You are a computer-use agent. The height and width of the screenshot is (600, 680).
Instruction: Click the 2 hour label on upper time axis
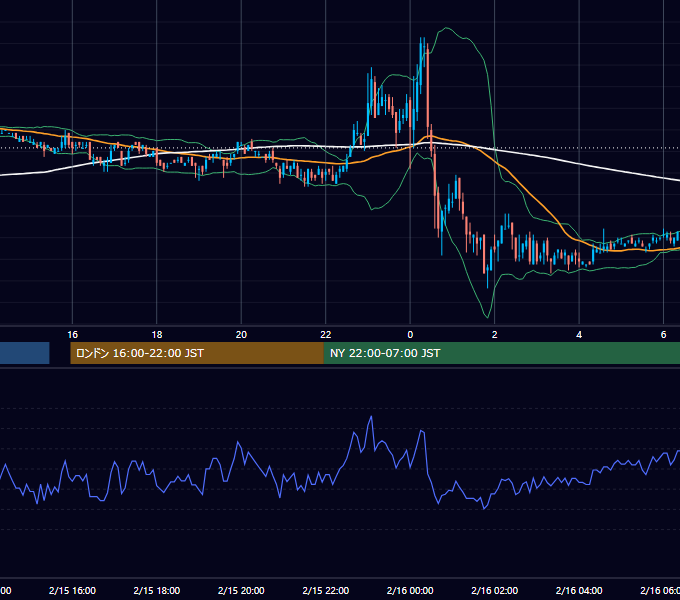494,335
